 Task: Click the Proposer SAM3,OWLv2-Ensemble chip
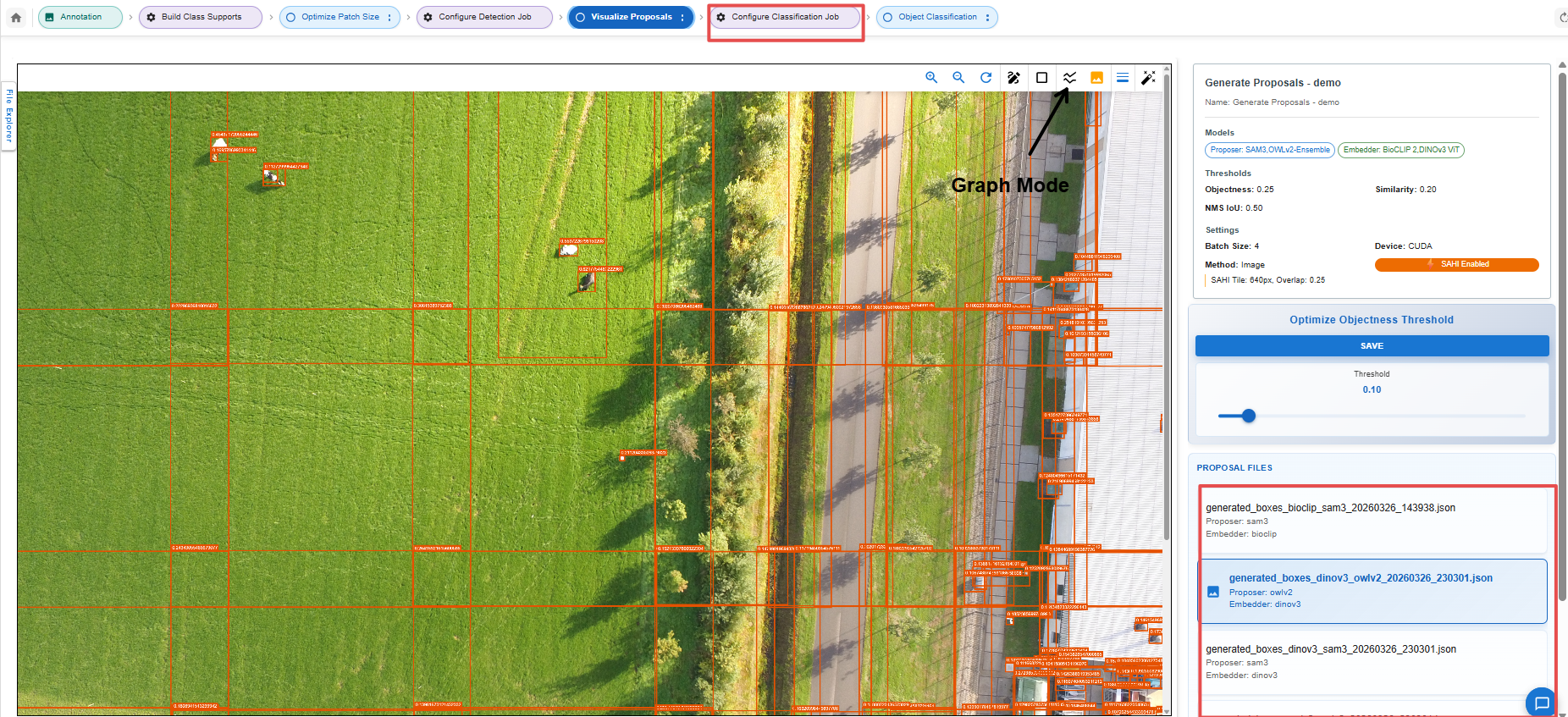click(1270, 150)
